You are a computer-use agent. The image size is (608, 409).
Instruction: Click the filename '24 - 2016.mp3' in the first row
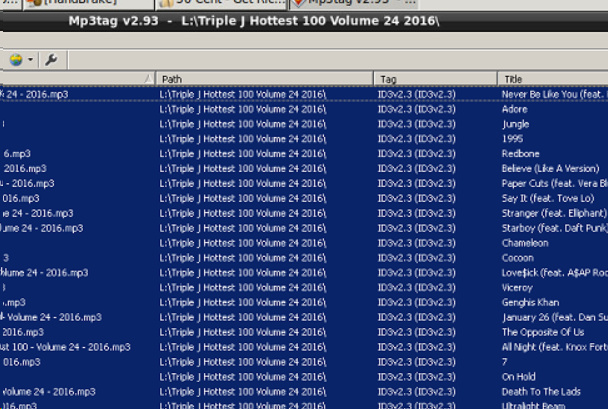pyautogui.click(x=35, y=94)
